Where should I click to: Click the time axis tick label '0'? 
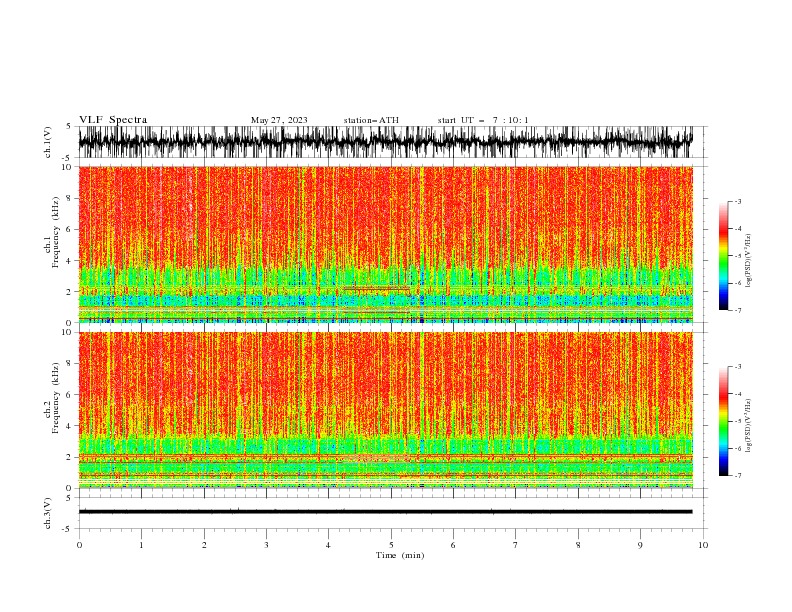79,545
